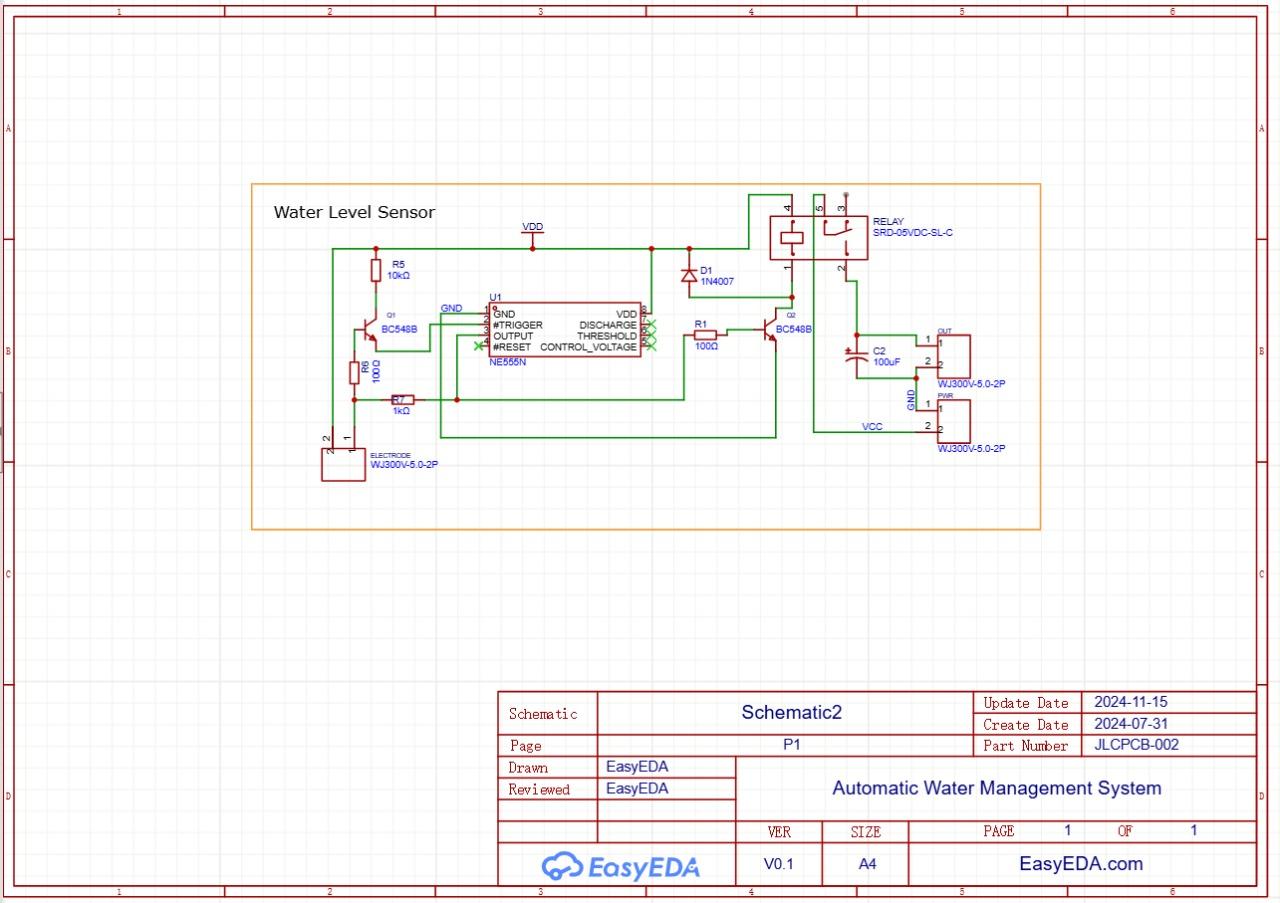The width and height of the screenshot is (1280, 903).
Task: Click the "THRESHOLD" pin label on U1
Action: tap(606, 336)
